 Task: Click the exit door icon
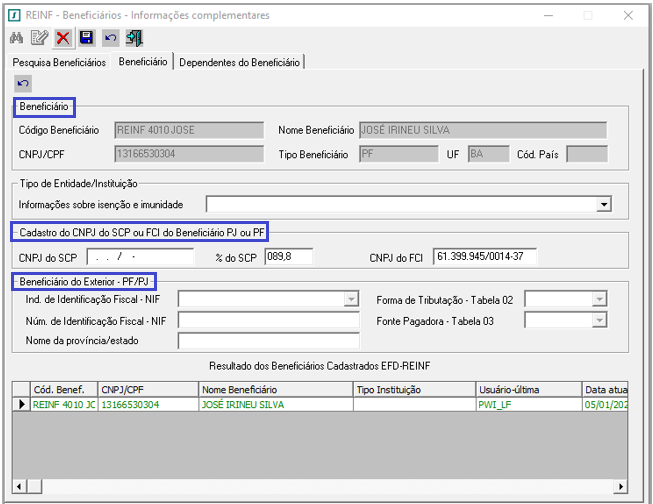pyautogui.click(x=134, y=38)
